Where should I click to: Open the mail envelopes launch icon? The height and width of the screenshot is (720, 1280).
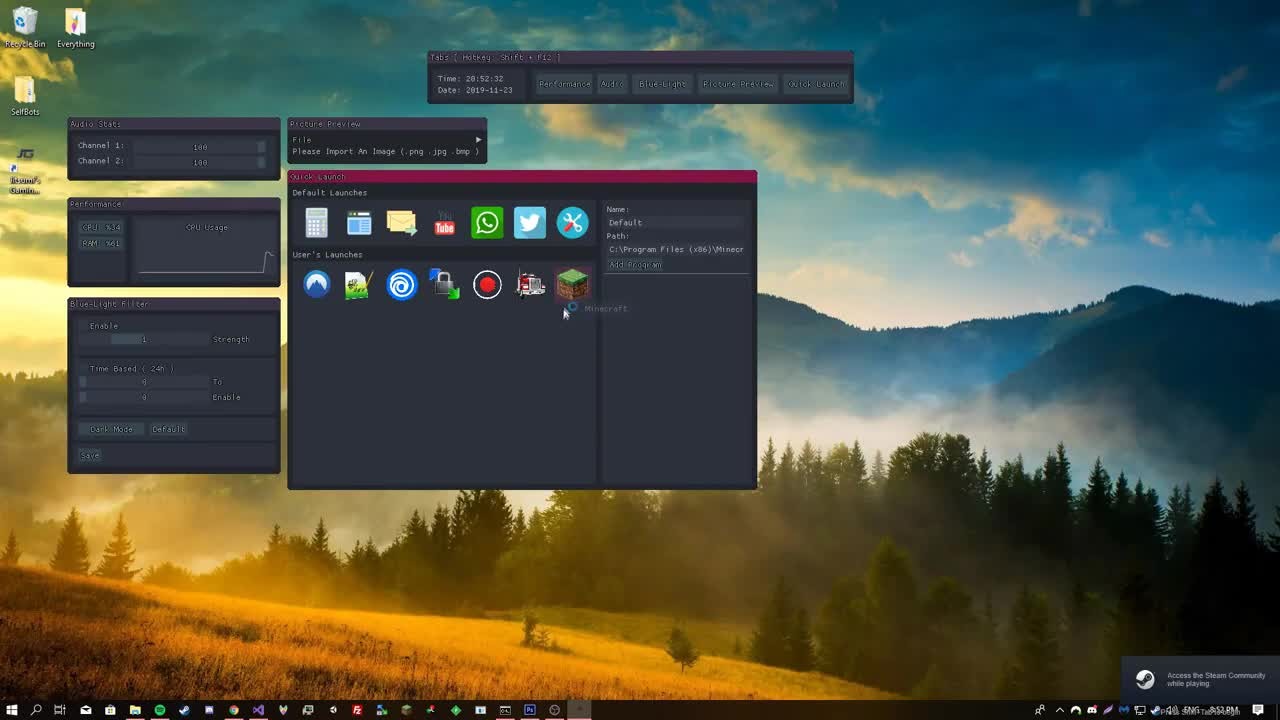click(401, 223)
